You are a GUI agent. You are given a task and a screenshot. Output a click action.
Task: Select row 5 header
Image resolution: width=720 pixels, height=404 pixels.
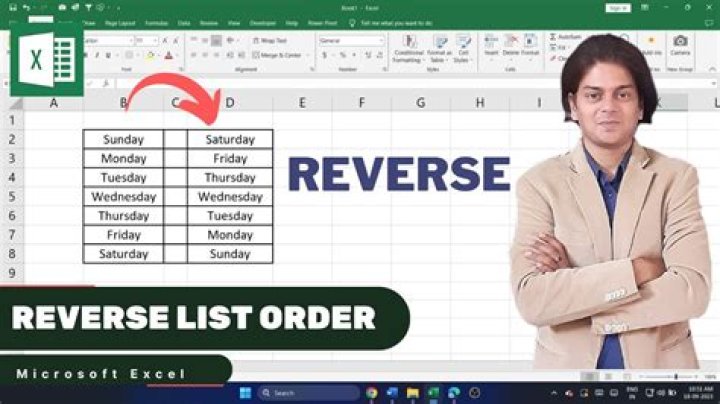[x=12, y=196]
